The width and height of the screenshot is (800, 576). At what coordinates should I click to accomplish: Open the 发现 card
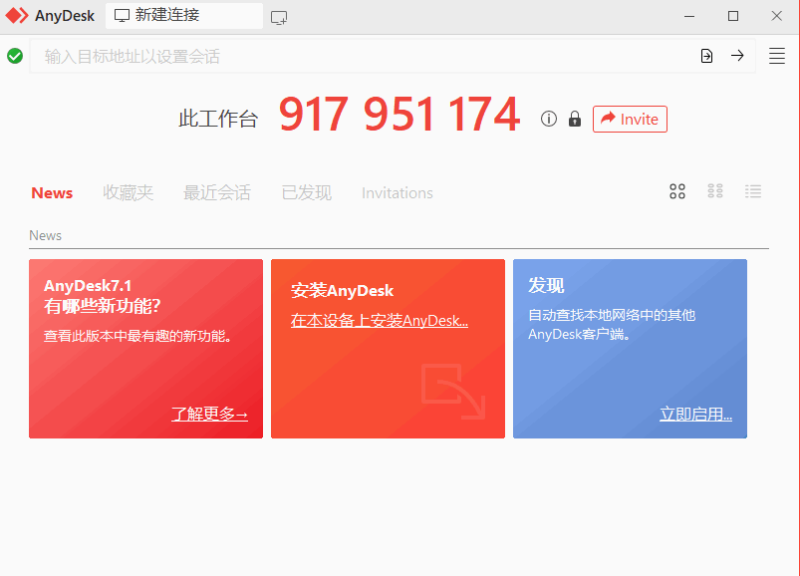point(630,348)
